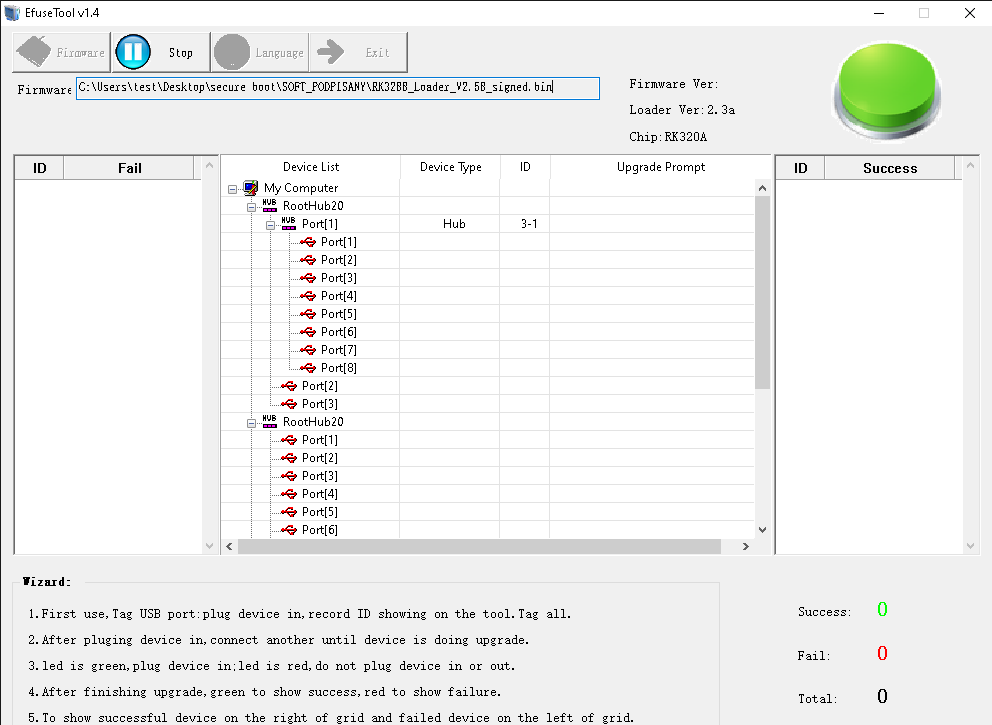Click inside the firmware path input field
Viewport: 992px width, 725px height.
click(335, 88)
